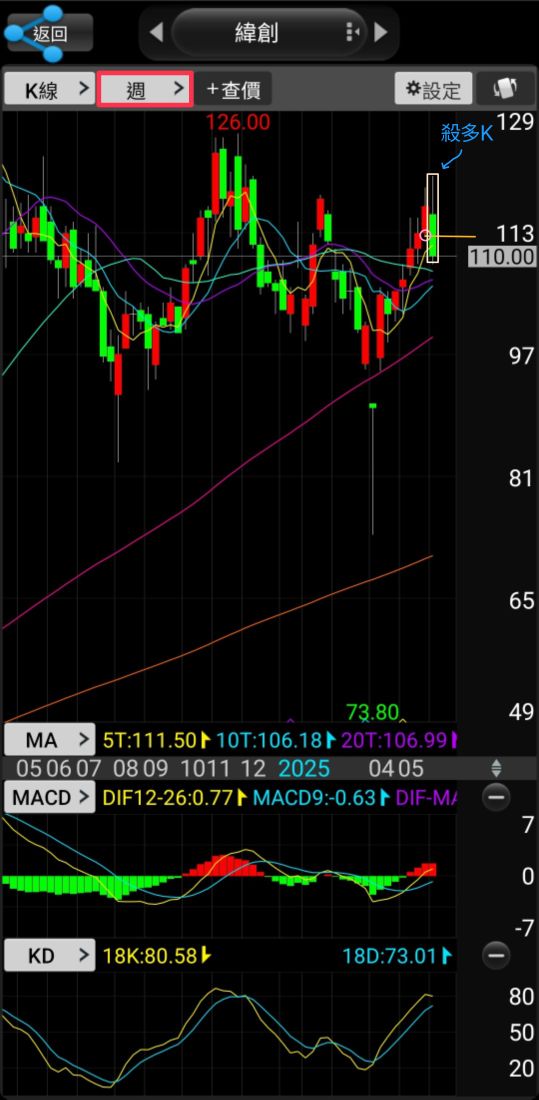Tap the circled crosshair marker on the candle
This screenshot has height=1100, width=539.
coord(425,235)
